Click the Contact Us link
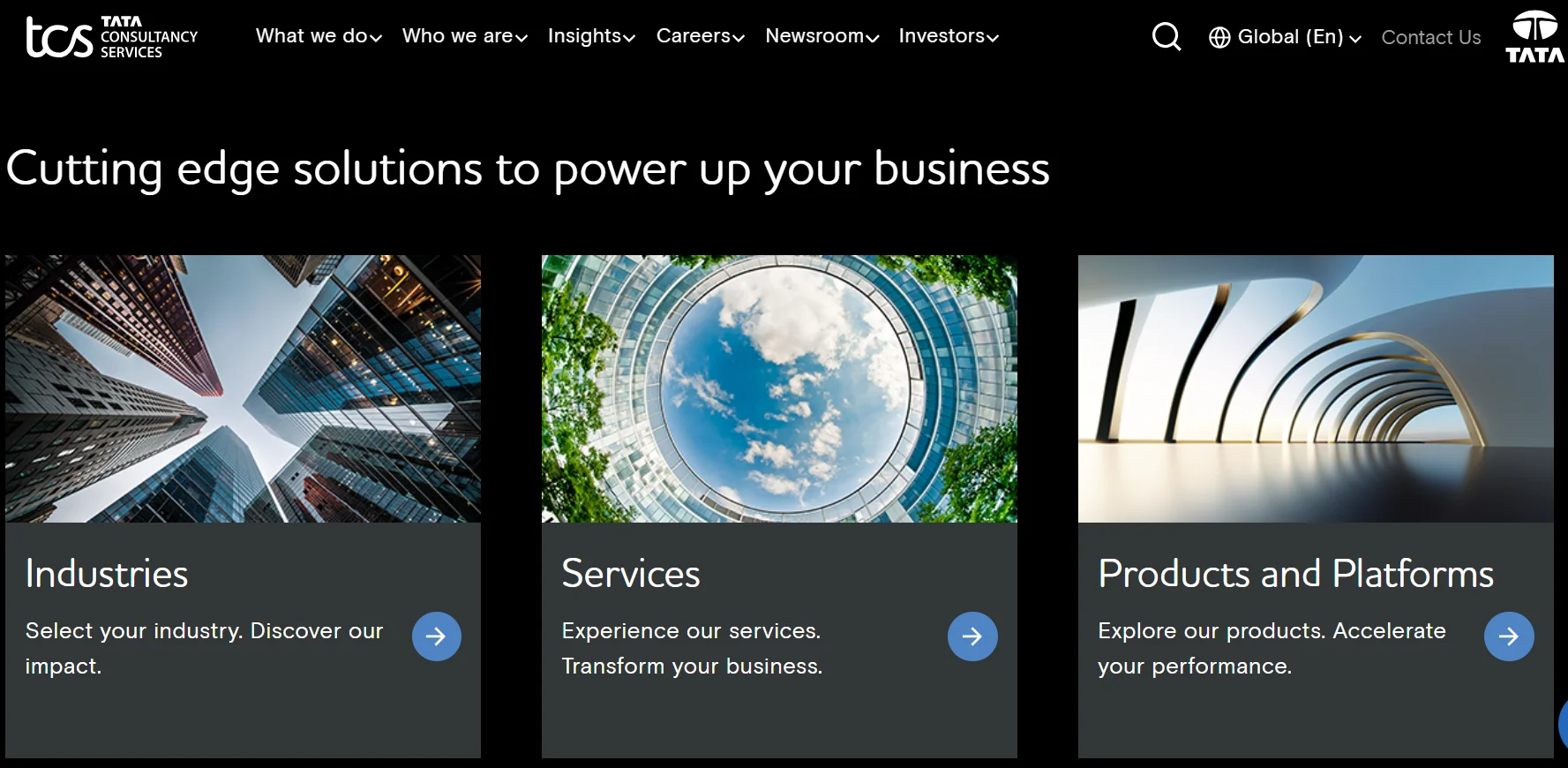The width and height of the screenshot is (1568, 768). (1431, 37)
